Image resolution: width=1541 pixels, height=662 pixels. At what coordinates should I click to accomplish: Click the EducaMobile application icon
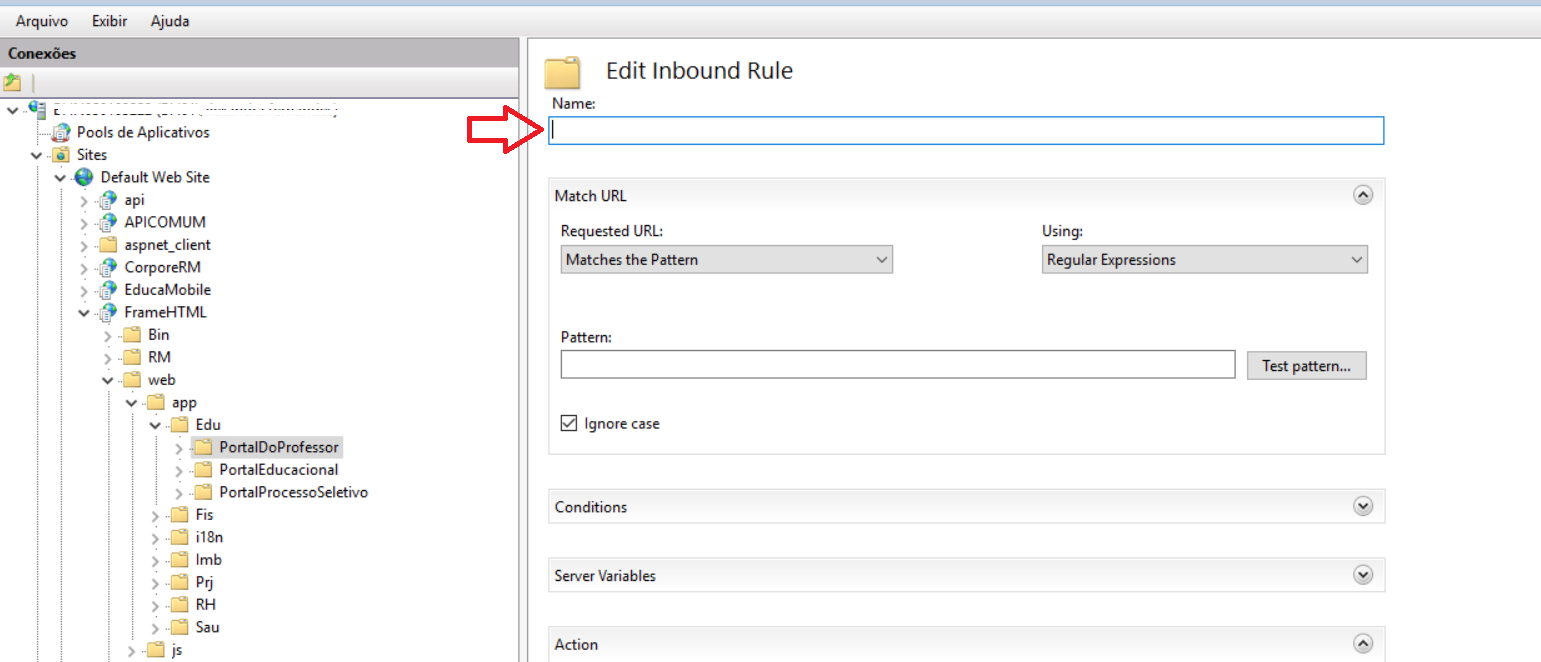[x=108, y=290]
